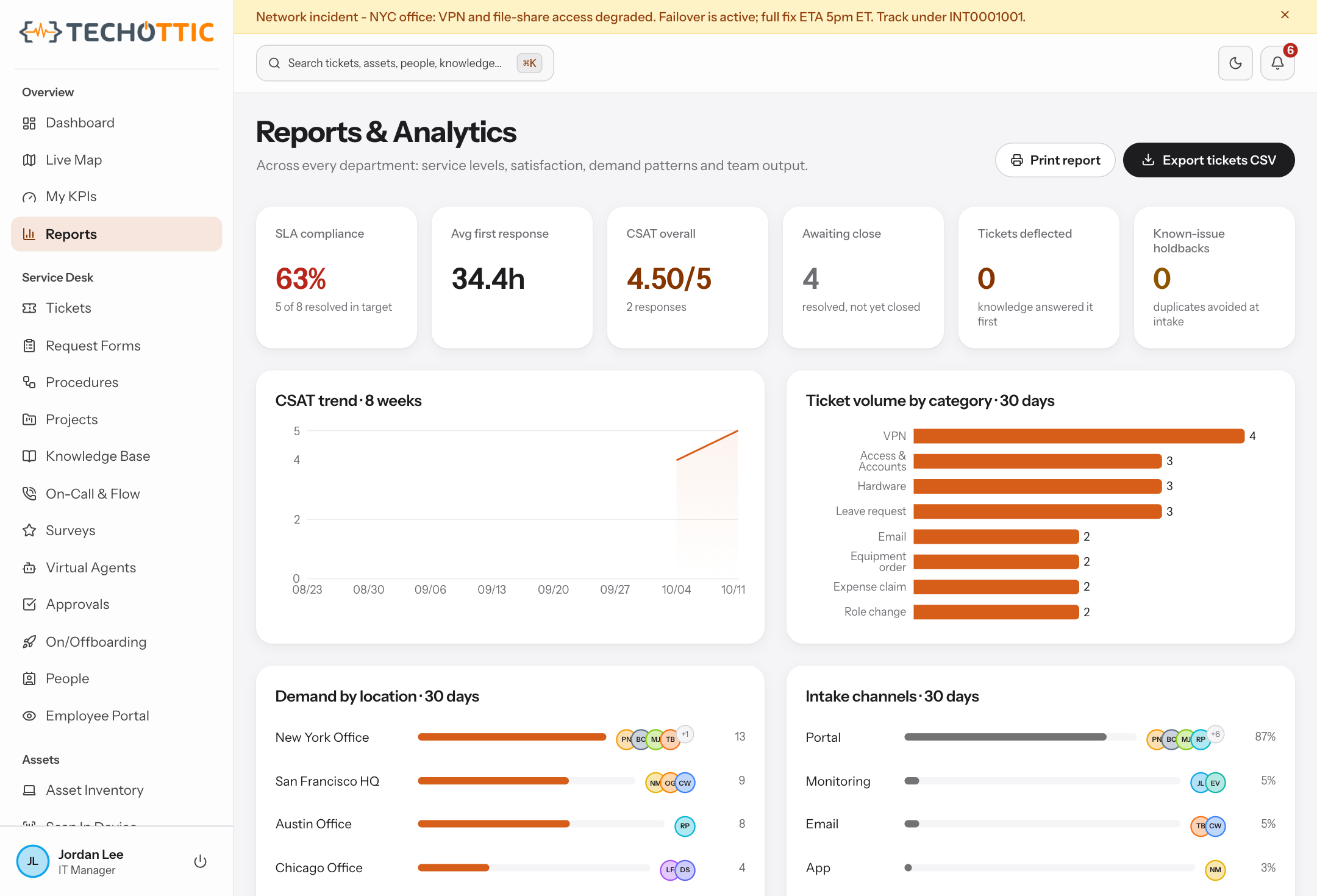Click Jordan Lee's JL avatar
This screenshot has width=1317, height=896.
point(33,861)
